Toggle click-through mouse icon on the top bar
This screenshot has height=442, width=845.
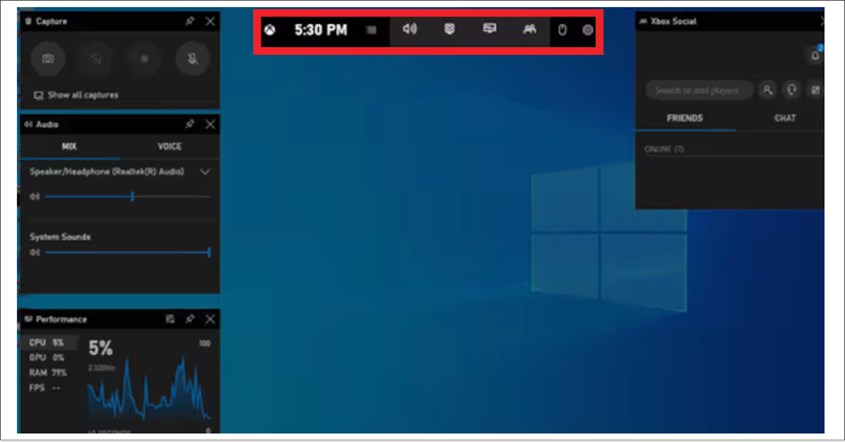(x=561, y=30)
